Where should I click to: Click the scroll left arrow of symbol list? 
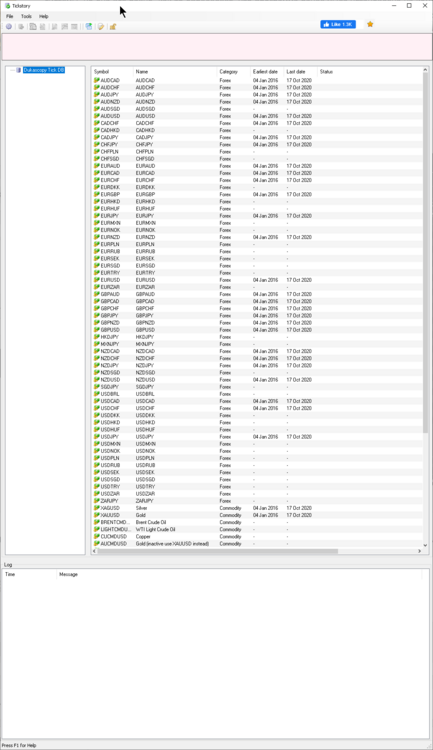tap(94, 551)
